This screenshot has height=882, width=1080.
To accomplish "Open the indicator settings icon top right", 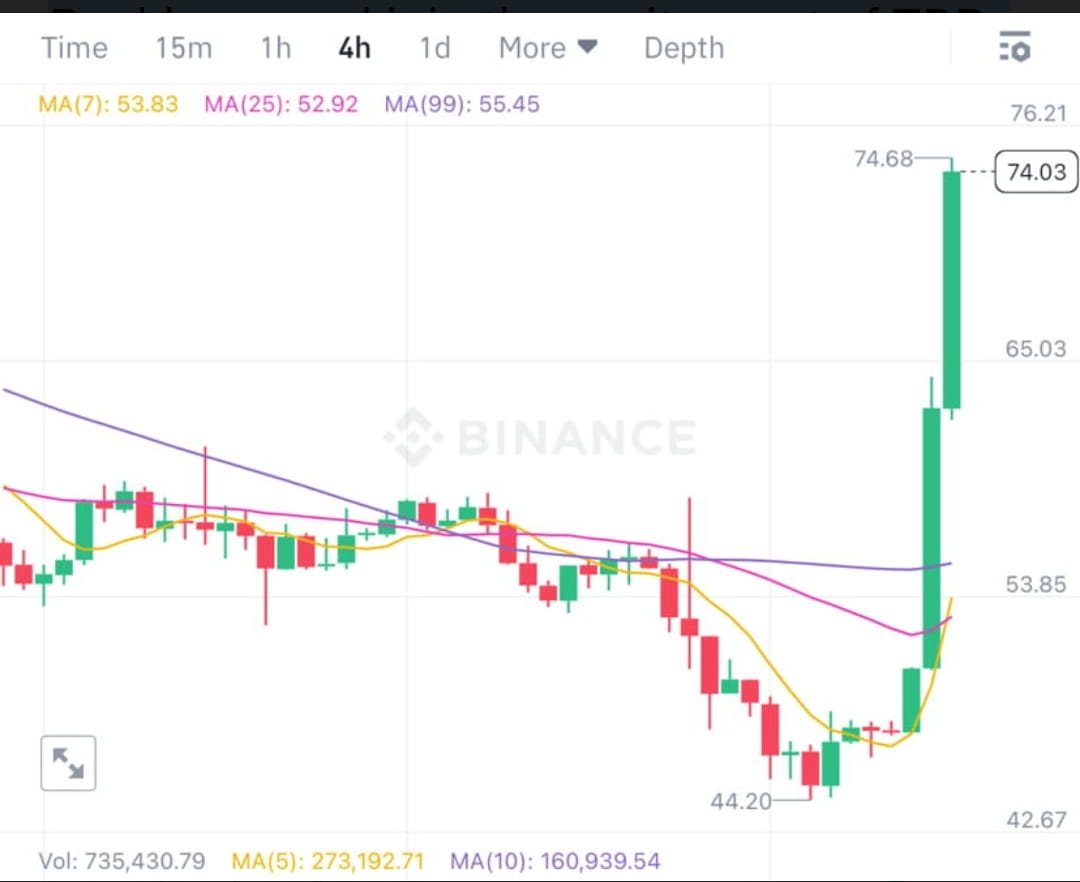I will pos(1013,47).
